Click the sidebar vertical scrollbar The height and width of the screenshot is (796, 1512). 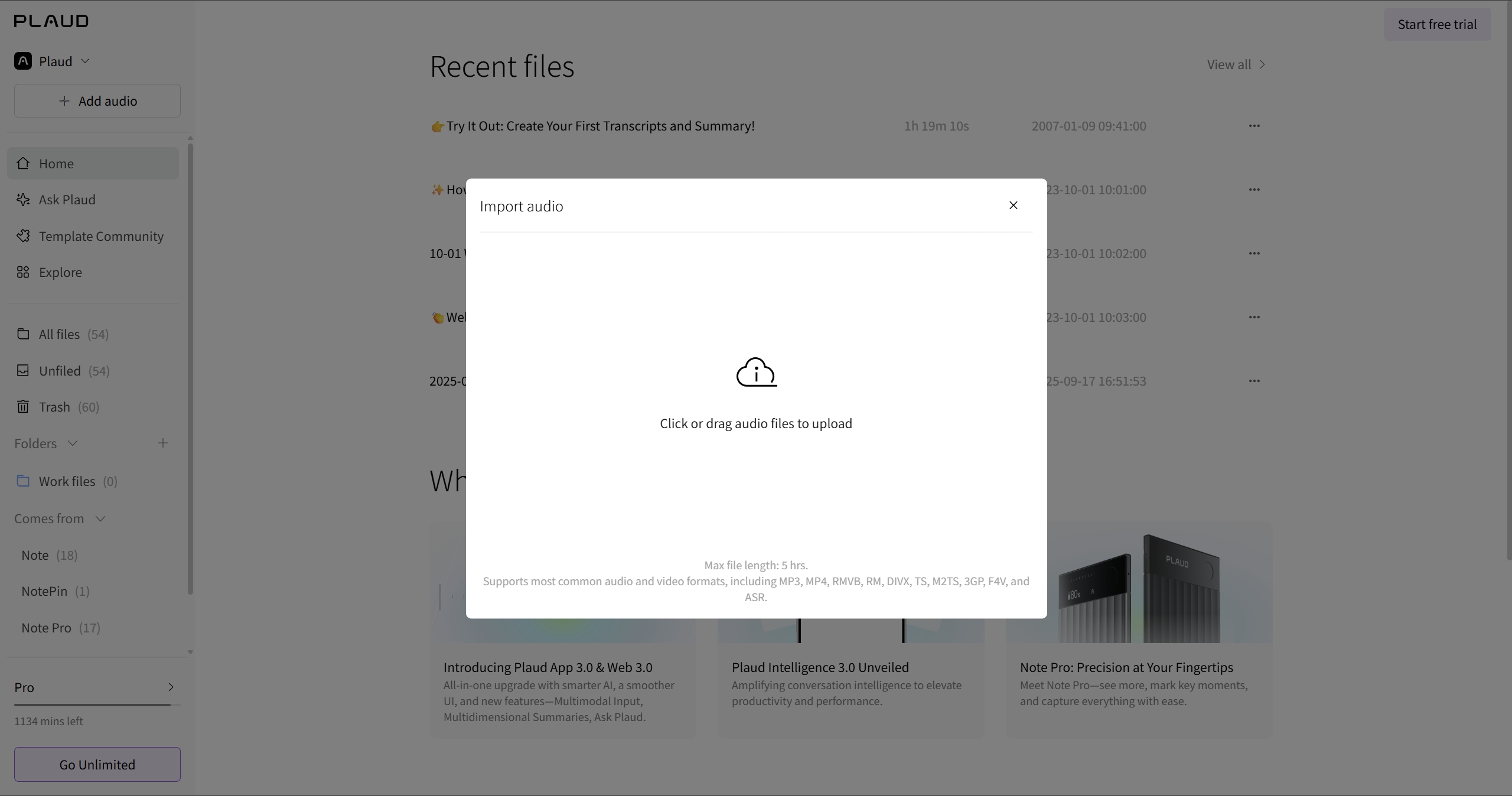(x=190, y=369)
